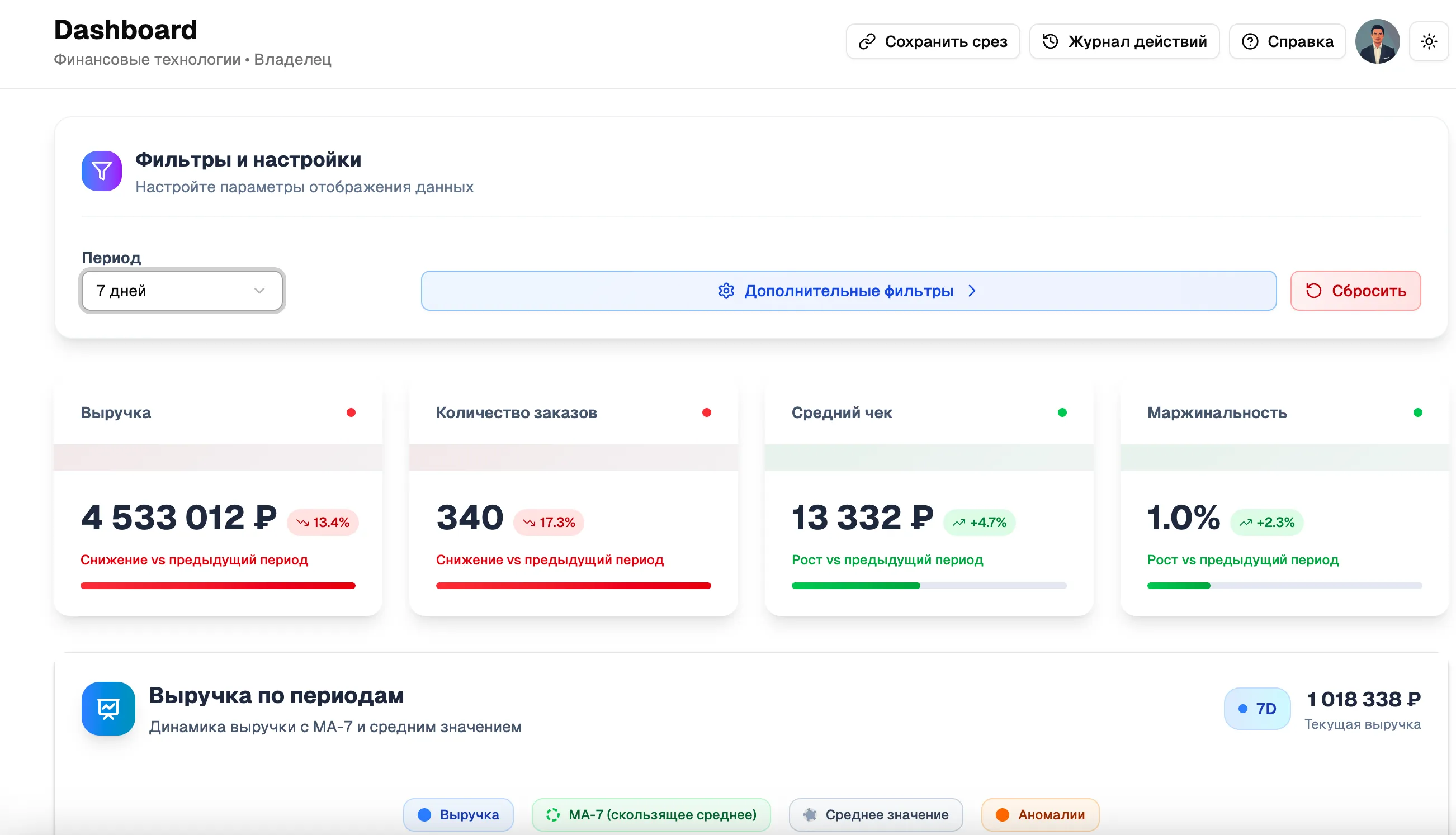Screen dimensions: 1456x835
Task: Open the user avatar in top-right corner
Action: click(x=1378, y=41)
